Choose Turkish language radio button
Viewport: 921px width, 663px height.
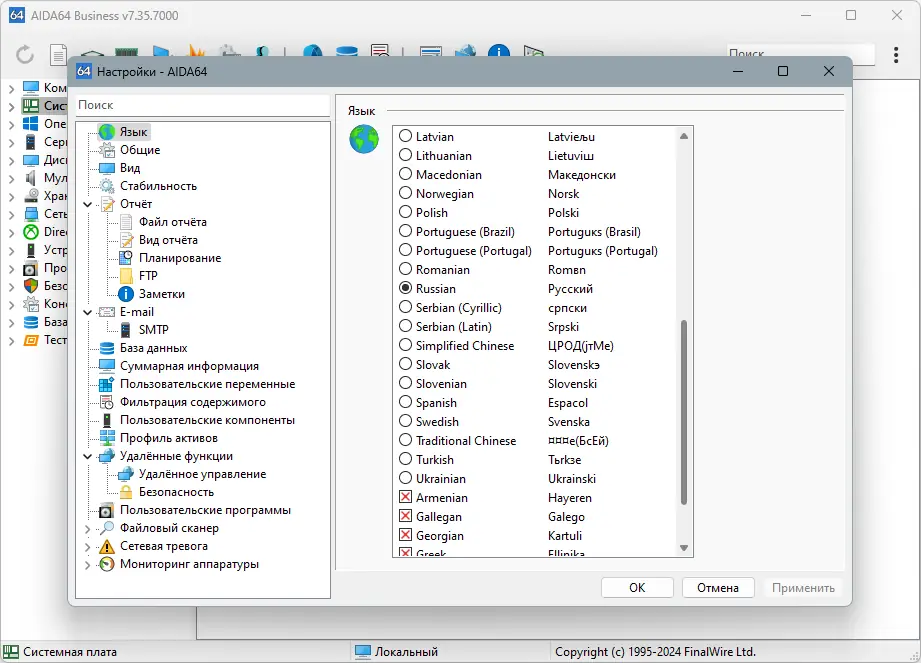405,459
